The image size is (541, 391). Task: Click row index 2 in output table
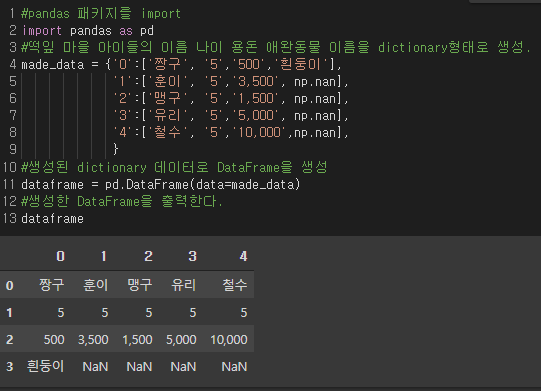[10, 340]
